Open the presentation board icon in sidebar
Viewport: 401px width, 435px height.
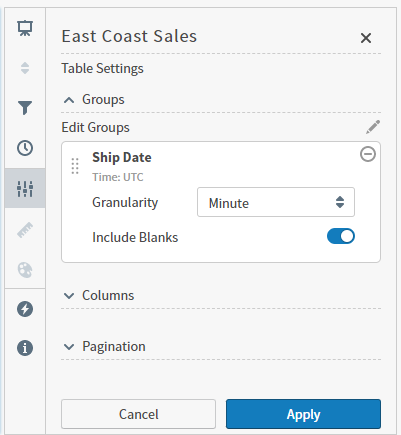click(x=25, y=28)
